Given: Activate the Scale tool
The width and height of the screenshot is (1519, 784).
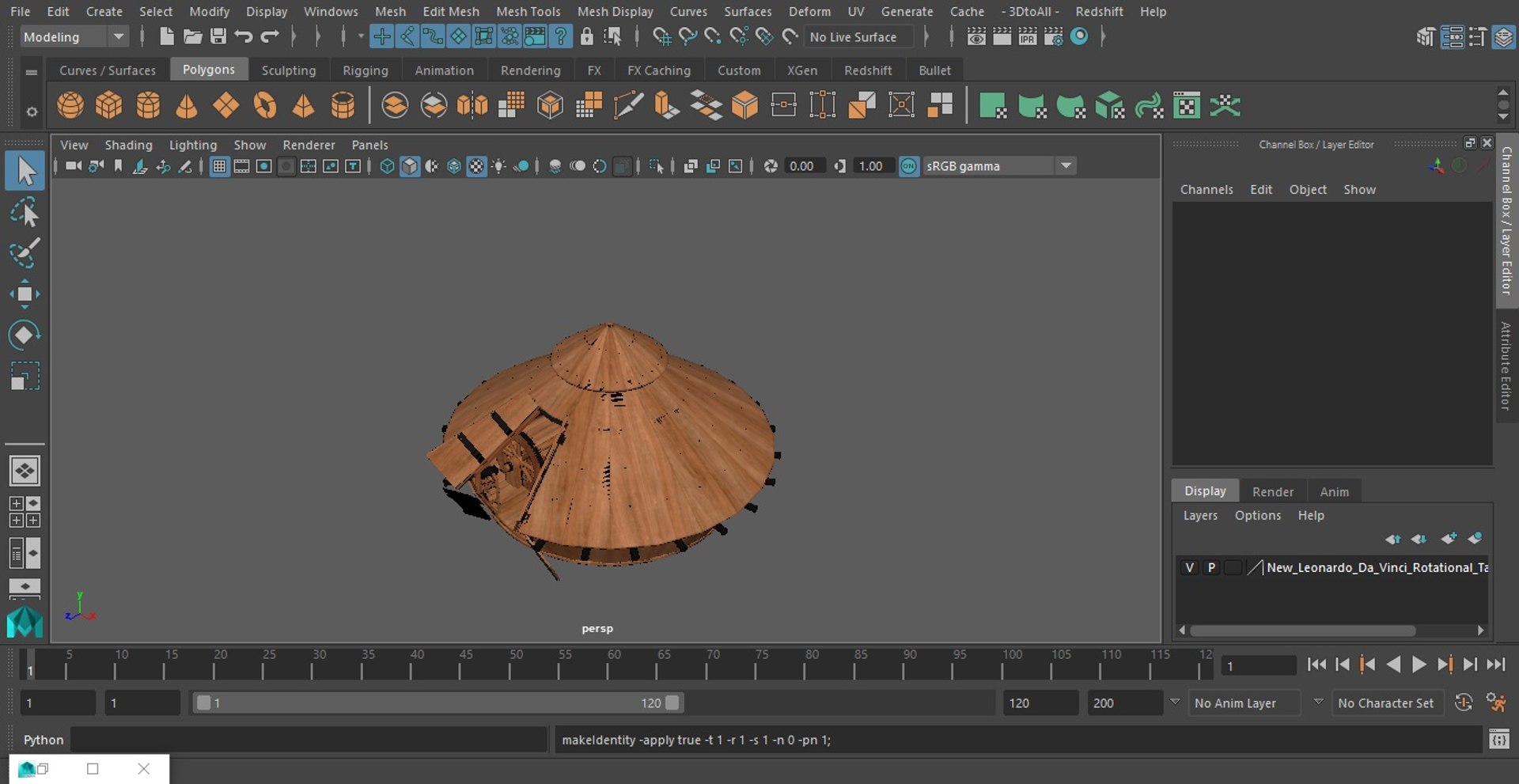Looking at the screenshot, I should [25, 376].
